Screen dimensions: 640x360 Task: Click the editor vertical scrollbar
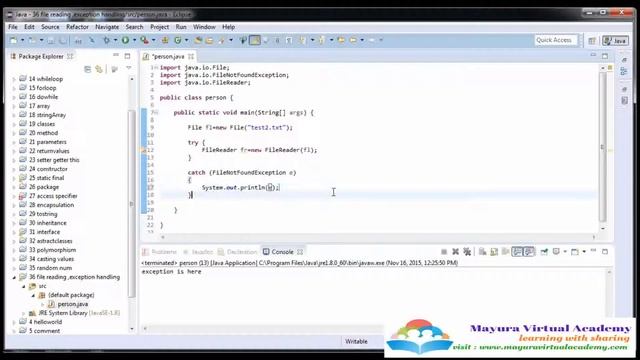click(x=603, y=147)
